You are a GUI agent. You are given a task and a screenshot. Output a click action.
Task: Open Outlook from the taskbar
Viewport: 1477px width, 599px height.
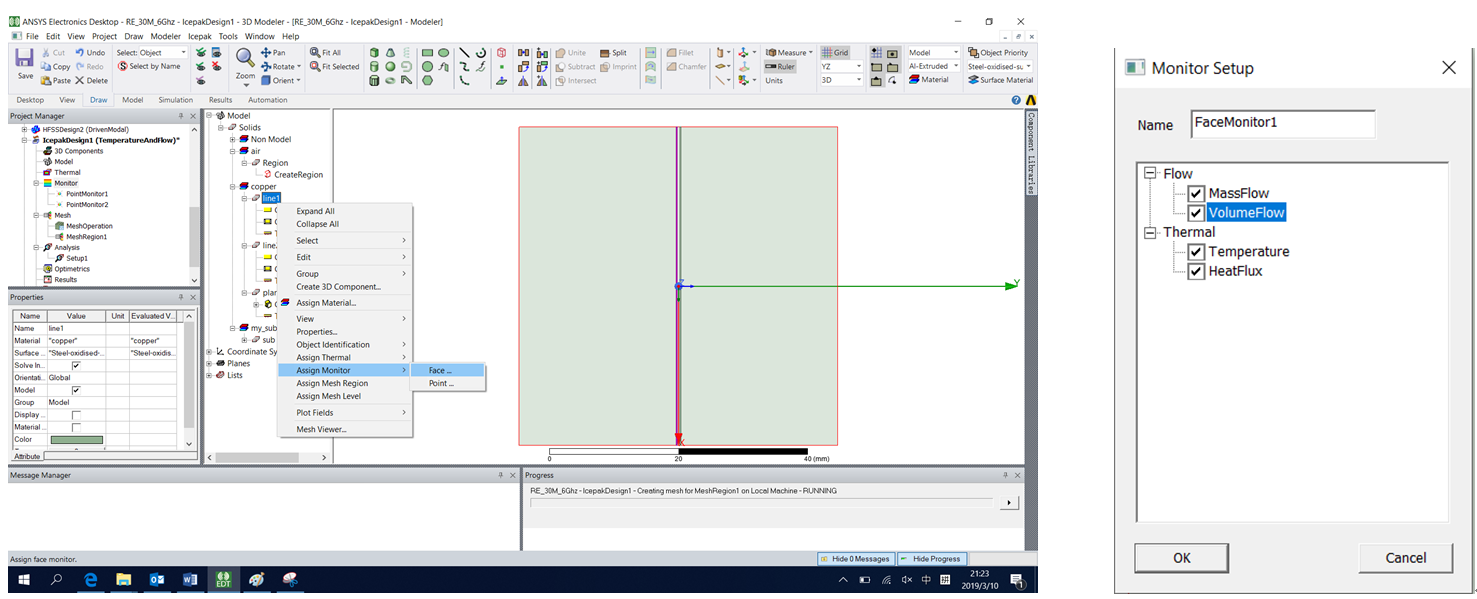[157, 579]
